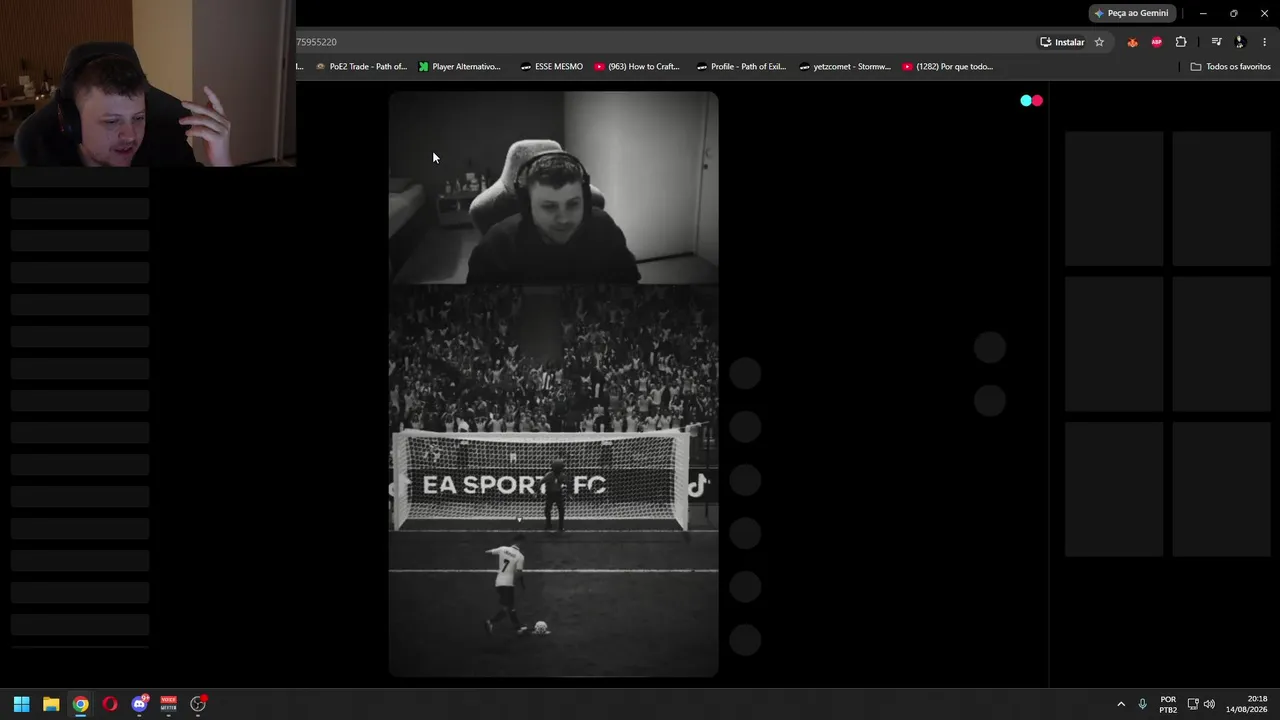Screen dimensions: 1280x720
Task: Open the Chrome three-dot menu
Action: [1264, 42]
